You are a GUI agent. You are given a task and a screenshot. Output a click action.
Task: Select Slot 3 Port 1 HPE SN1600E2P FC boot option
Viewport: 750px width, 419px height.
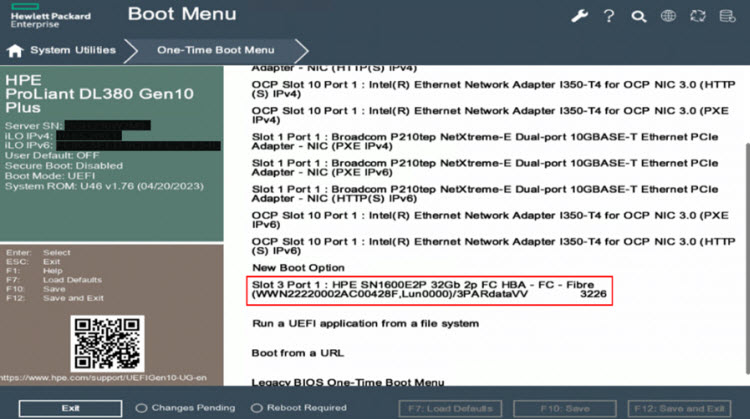tap(429, 290)
